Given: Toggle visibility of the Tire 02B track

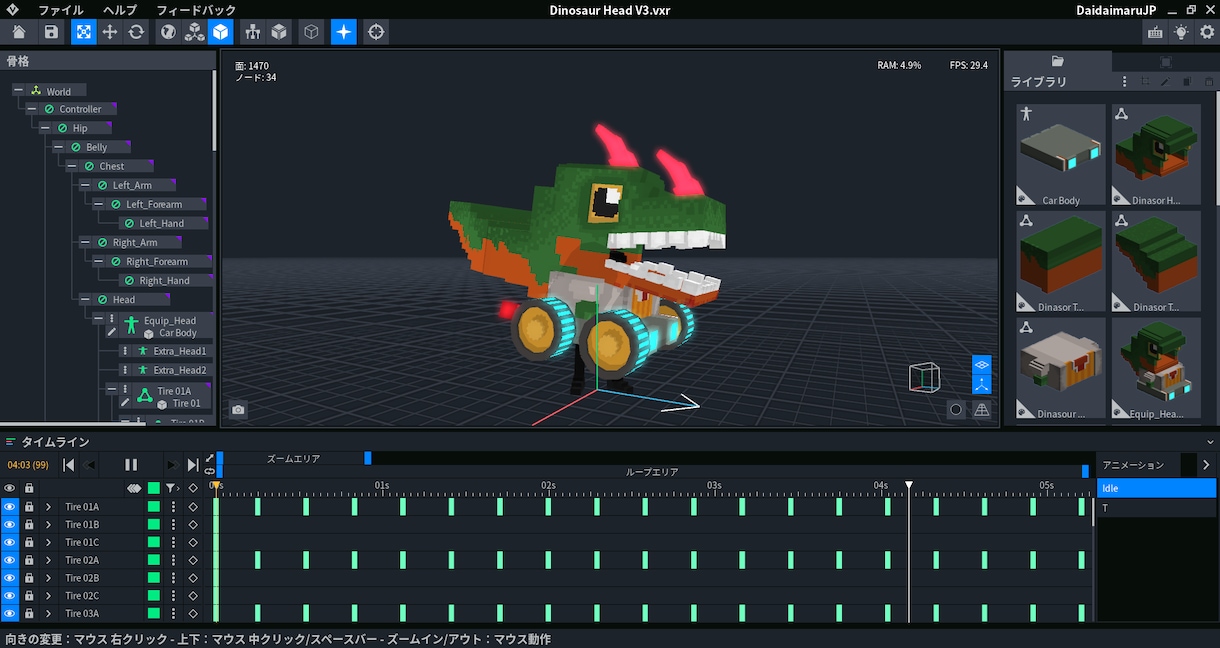Looking at the screenshot, I should coord(10,578).
